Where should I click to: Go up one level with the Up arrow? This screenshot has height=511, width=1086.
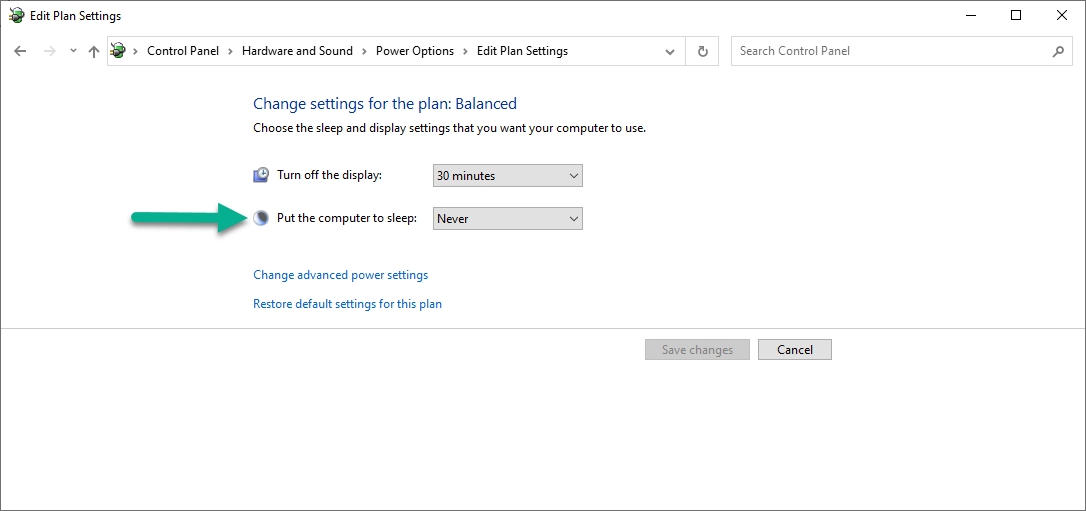click(94, 51)
